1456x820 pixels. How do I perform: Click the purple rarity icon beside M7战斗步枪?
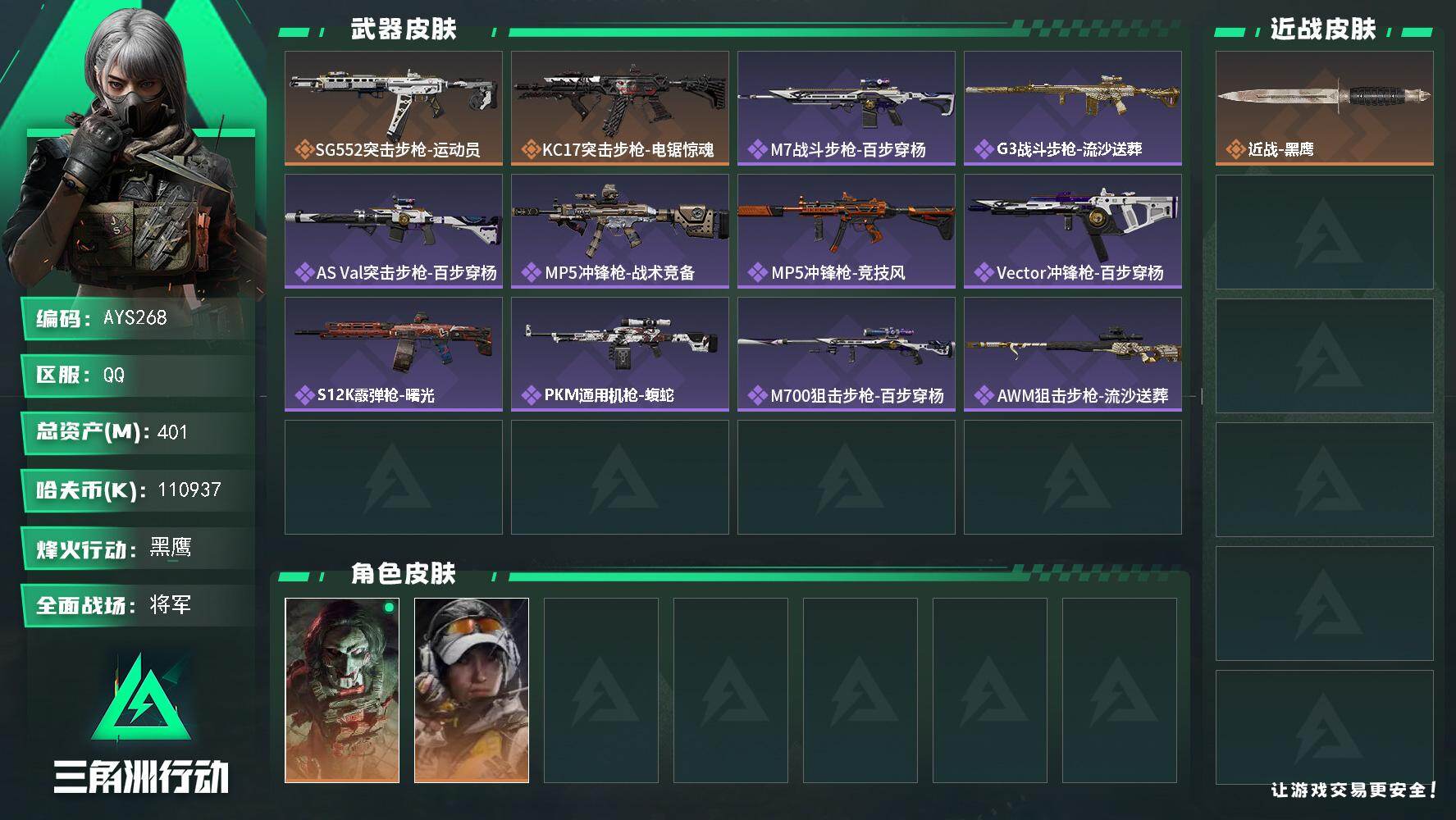tap(757, 150)
